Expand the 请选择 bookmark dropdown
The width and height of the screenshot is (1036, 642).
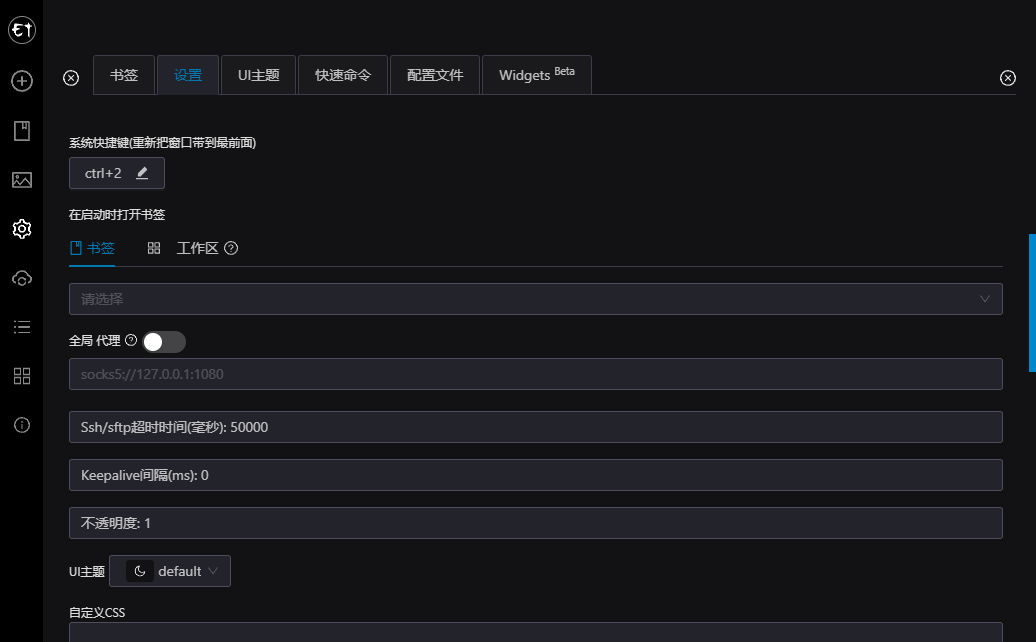coord(535,299)
